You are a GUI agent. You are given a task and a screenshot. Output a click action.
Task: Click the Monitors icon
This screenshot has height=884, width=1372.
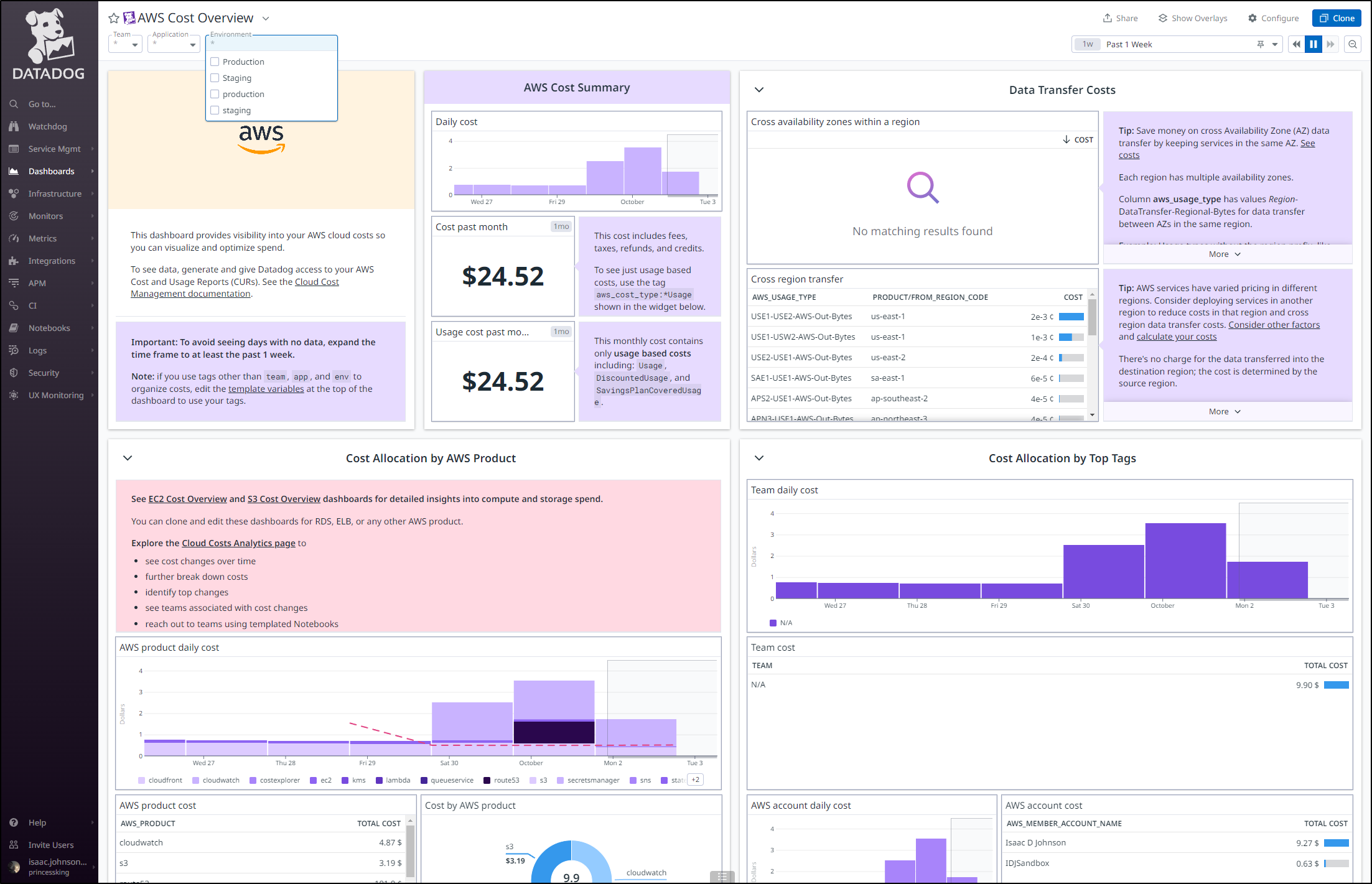tap(14, 216)
